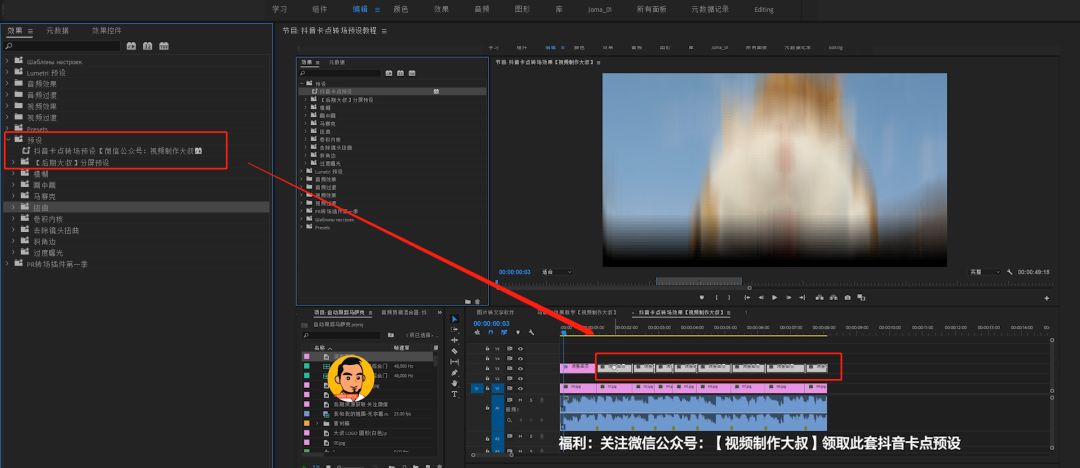Open program monitor settings wrench icon

[1010, 272]
